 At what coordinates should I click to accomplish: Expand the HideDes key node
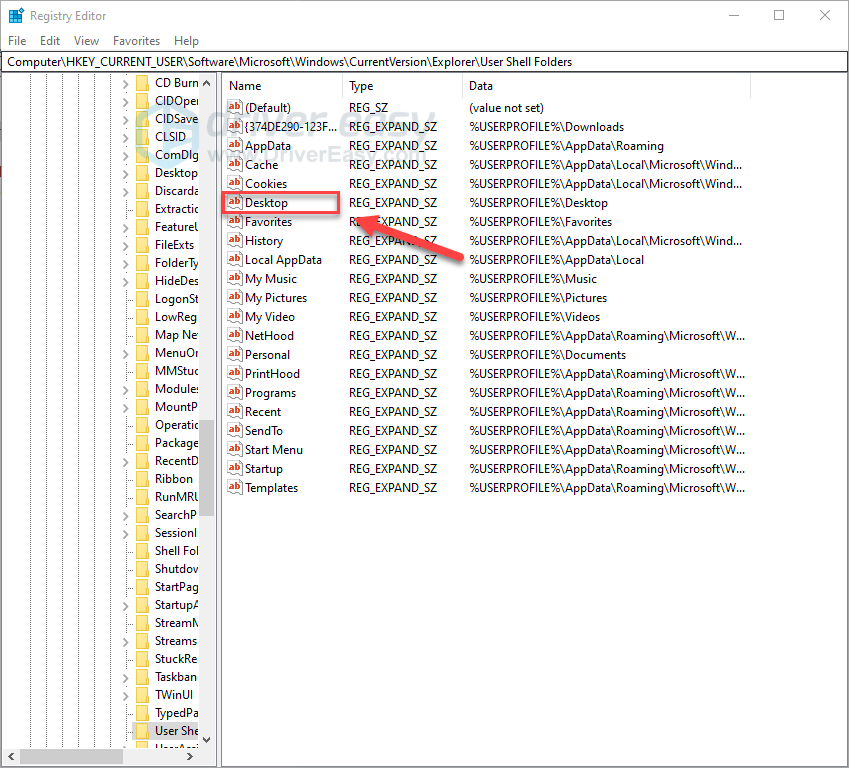(125, 282)
